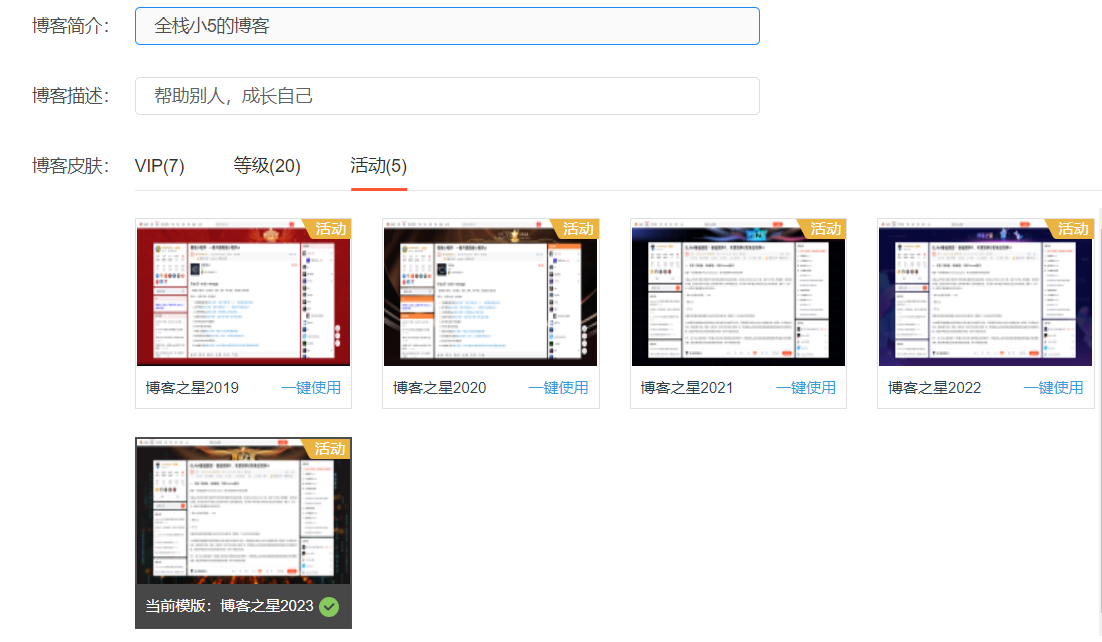Switch to the VIP(7) skin tab
This screenshot has width=1102, height=642.
tap(160, 166)
